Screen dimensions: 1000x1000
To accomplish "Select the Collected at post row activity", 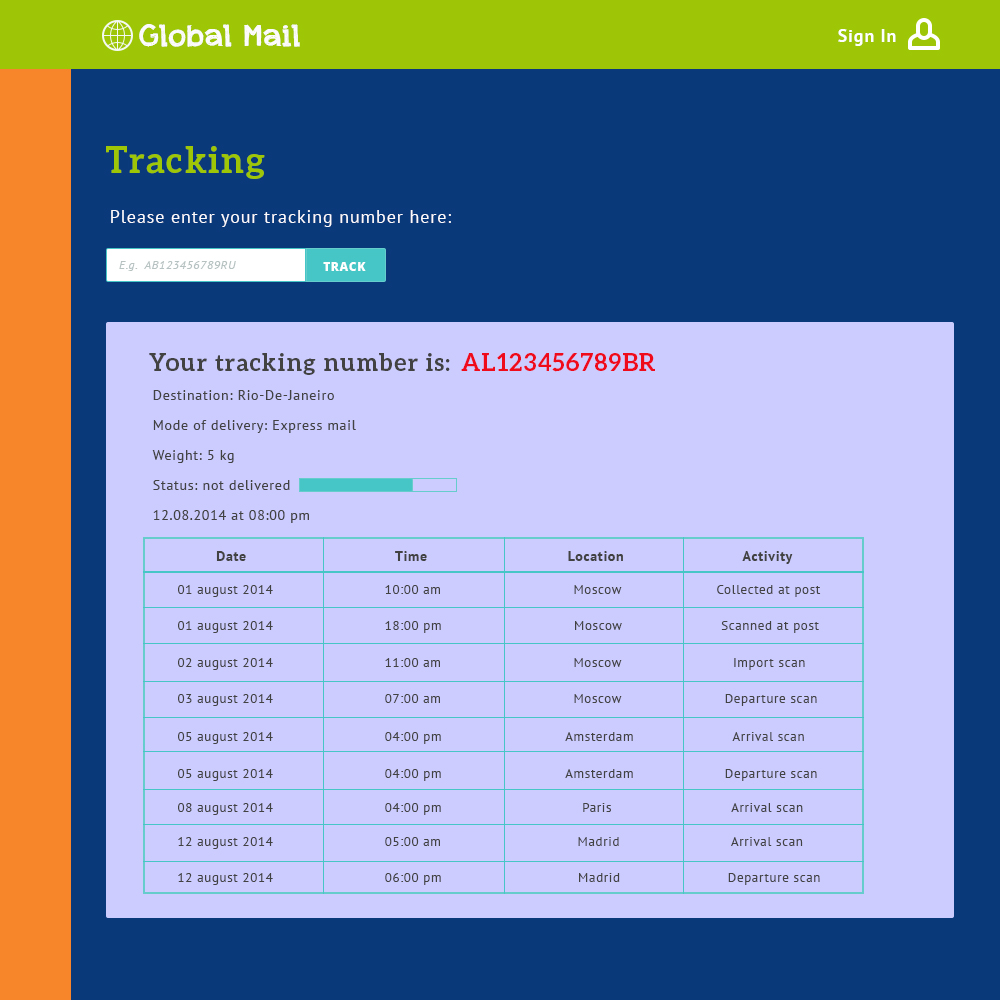I will [768, 590].
